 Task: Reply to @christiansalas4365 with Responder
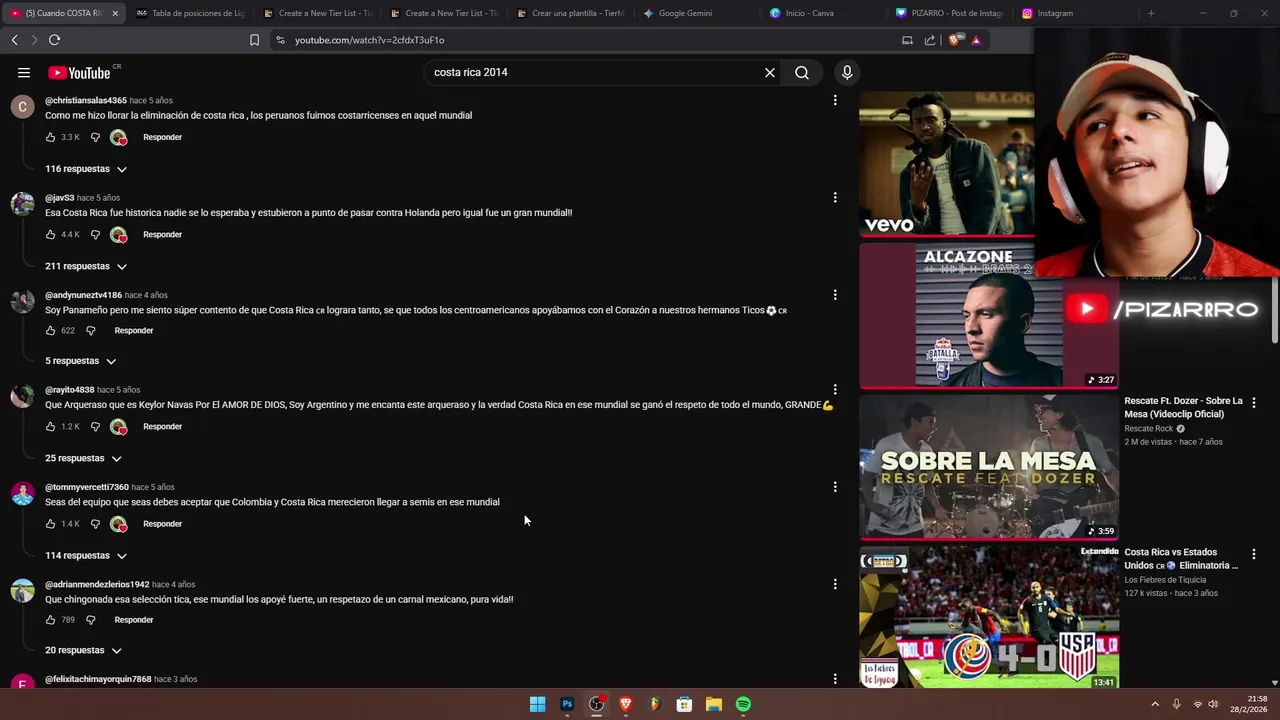[162, 137]
